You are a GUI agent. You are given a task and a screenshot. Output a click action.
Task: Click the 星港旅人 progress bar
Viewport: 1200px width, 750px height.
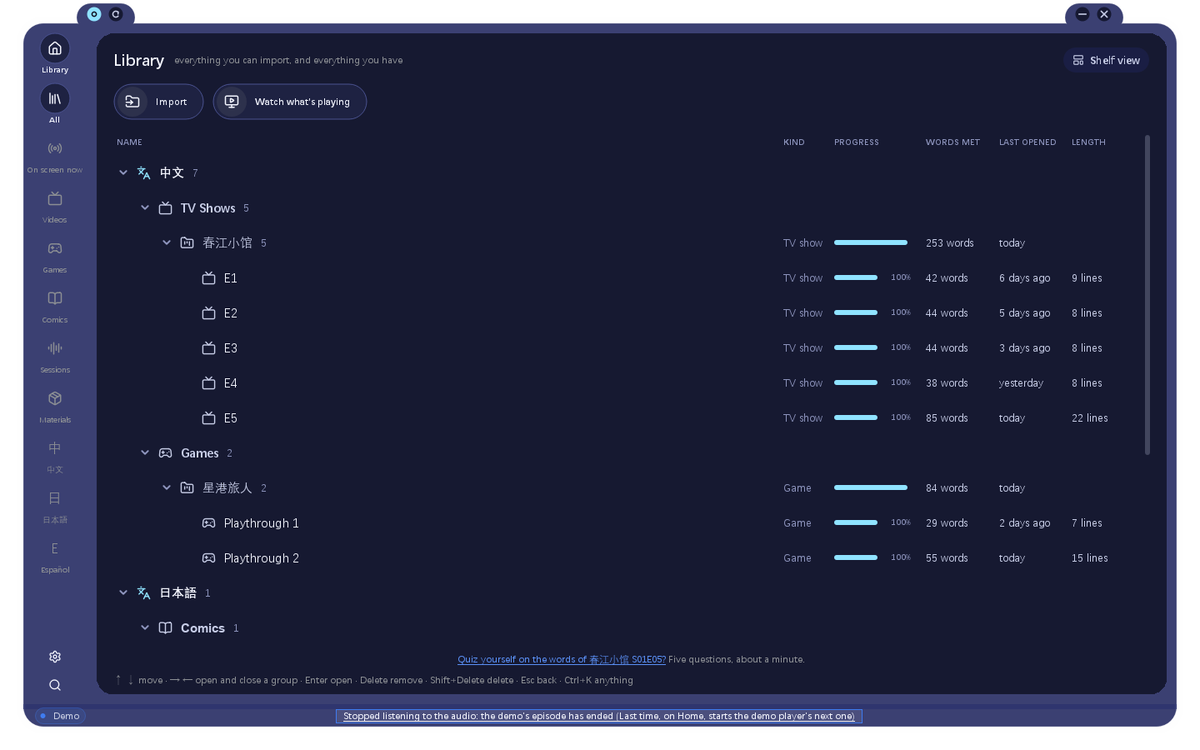[x=871, y=488]
